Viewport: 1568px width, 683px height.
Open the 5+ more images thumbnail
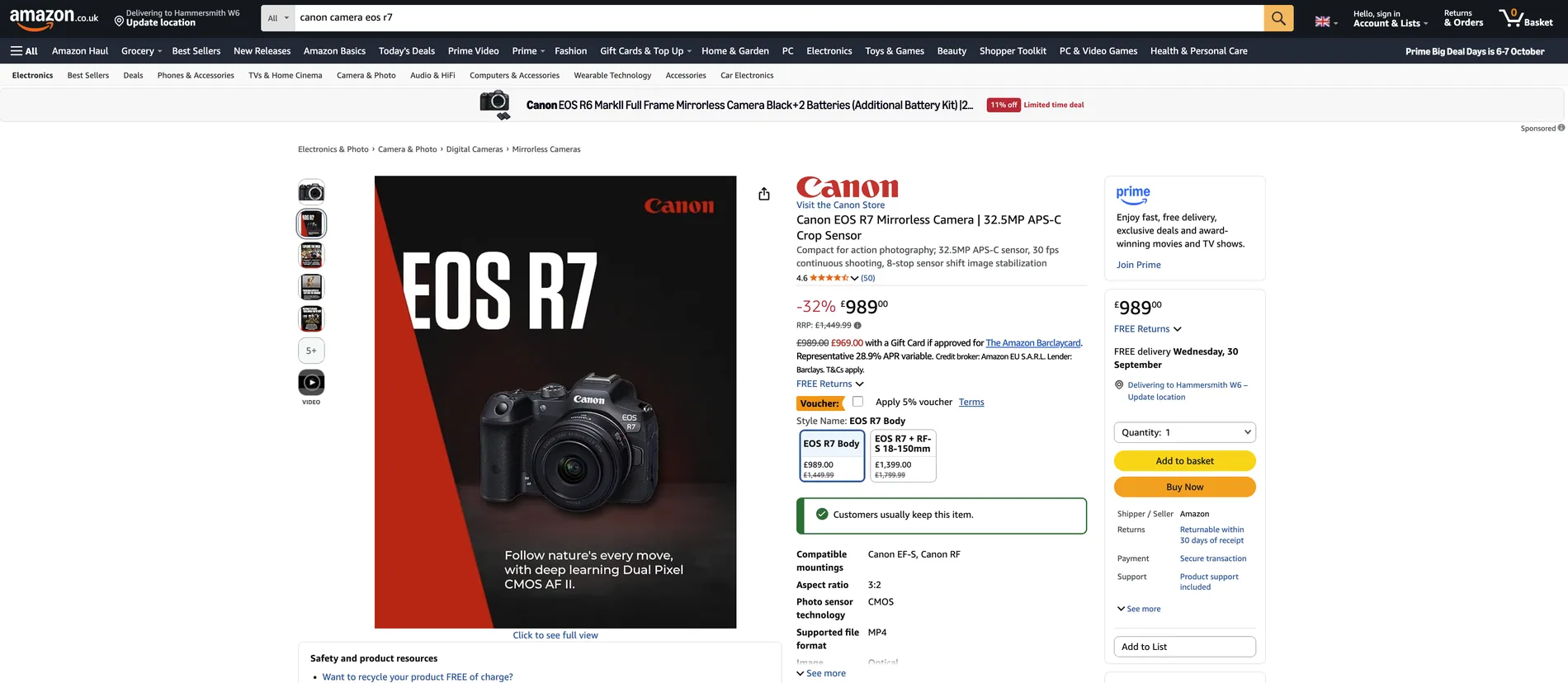pos(311,351)
